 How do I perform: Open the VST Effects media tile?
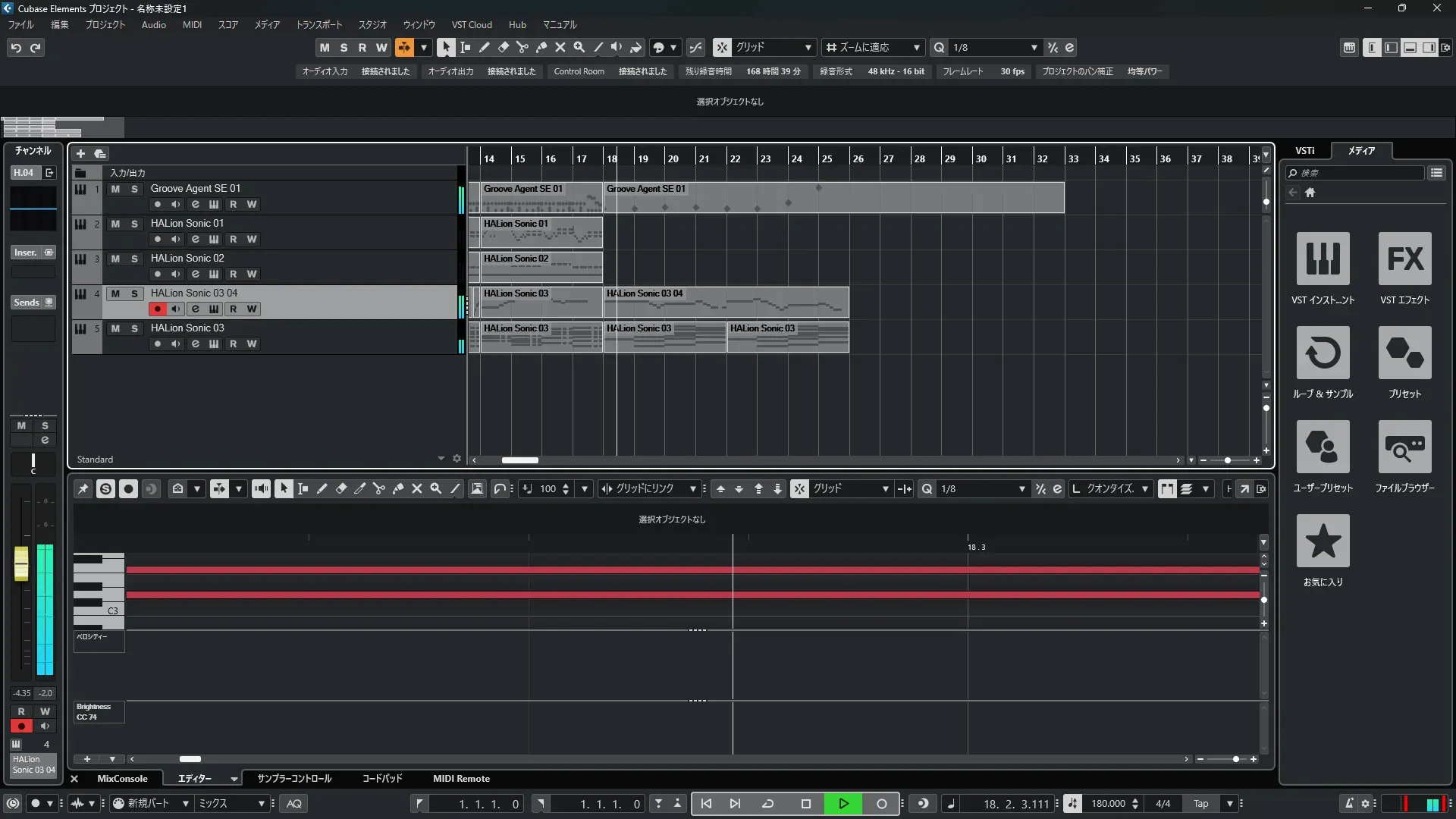coord(1404,259)
